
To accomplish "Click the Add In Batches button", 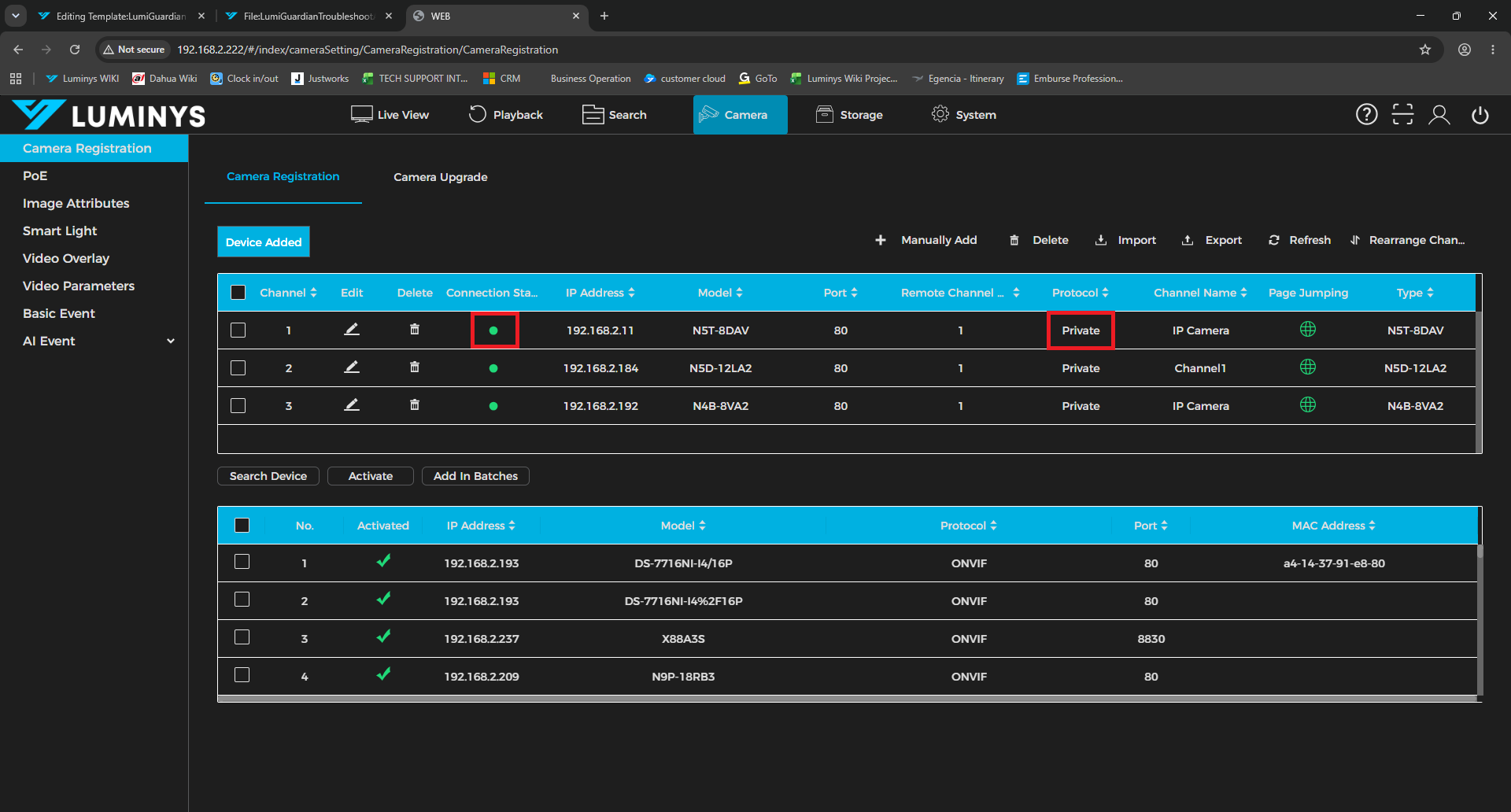I will pos(475,476).
